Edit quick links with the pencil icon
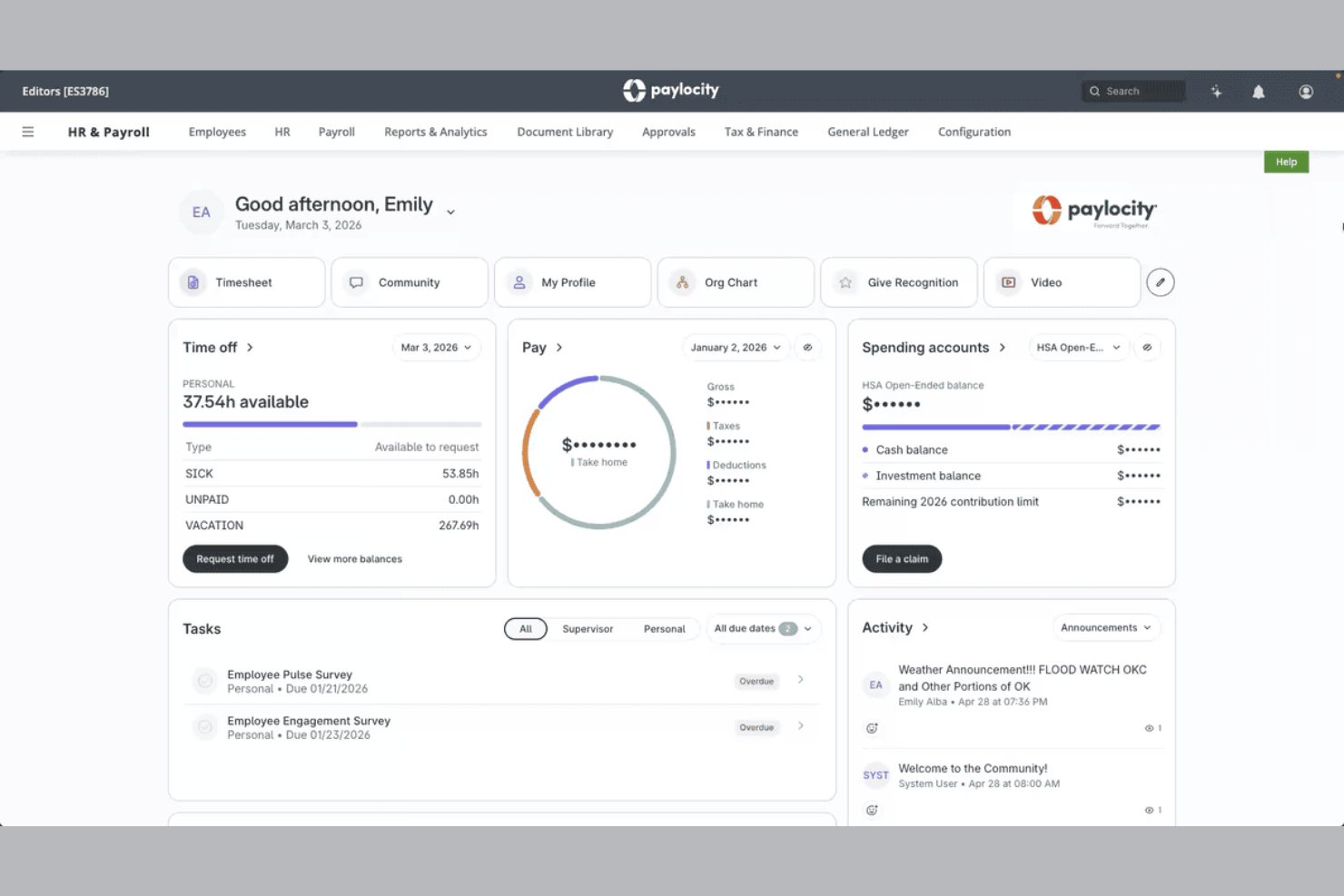 1161,282
